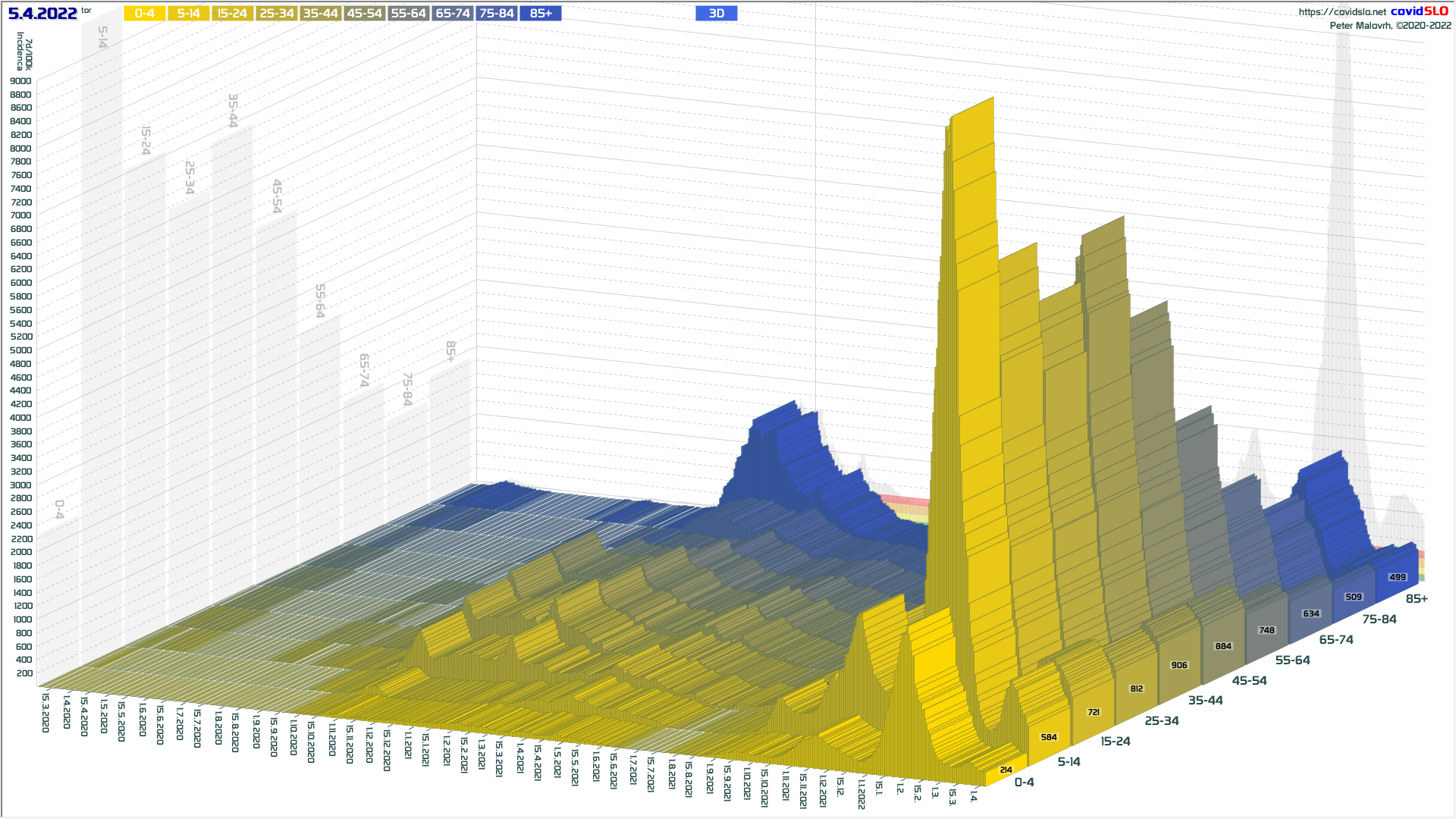This screenshot has width=1456, height=819.
Task: Click the 1.1.2022 date axis label
Action: (x=861, y=793)
